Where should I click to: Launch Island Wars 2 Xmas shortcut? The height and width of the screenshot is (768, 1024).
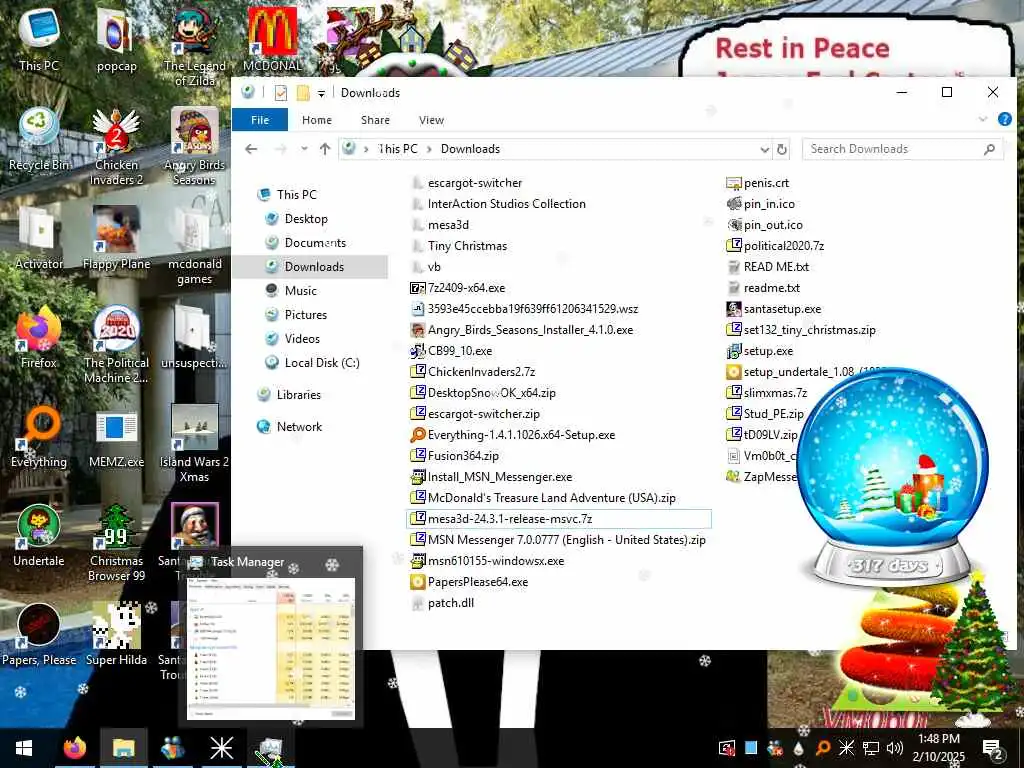[195, 443]
